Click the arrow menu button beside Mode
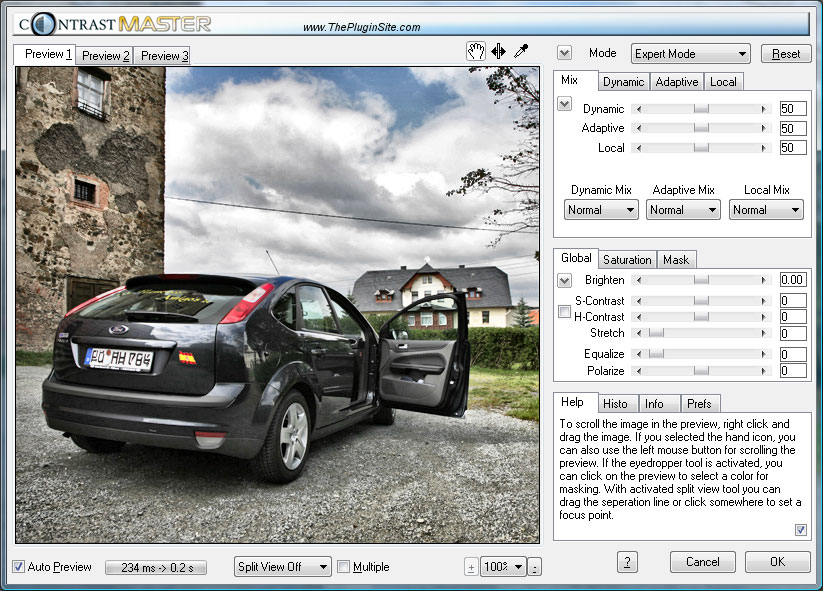This screenshot has height=591, width=823. point(564,53)
